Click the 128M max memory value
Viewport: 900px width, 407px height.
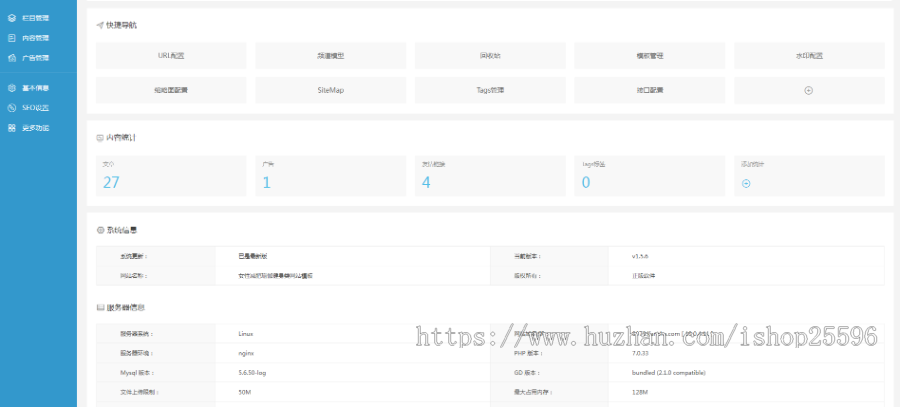coord(639,393)
